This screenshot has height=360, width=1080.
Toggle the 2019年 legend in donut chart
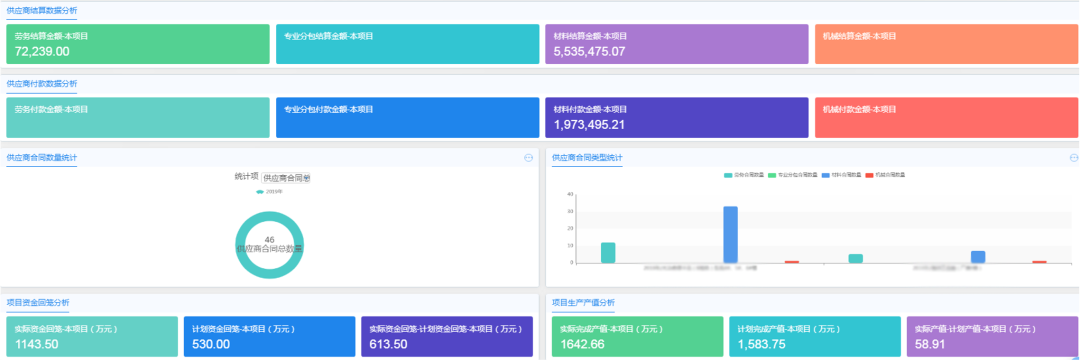point(269,191)
